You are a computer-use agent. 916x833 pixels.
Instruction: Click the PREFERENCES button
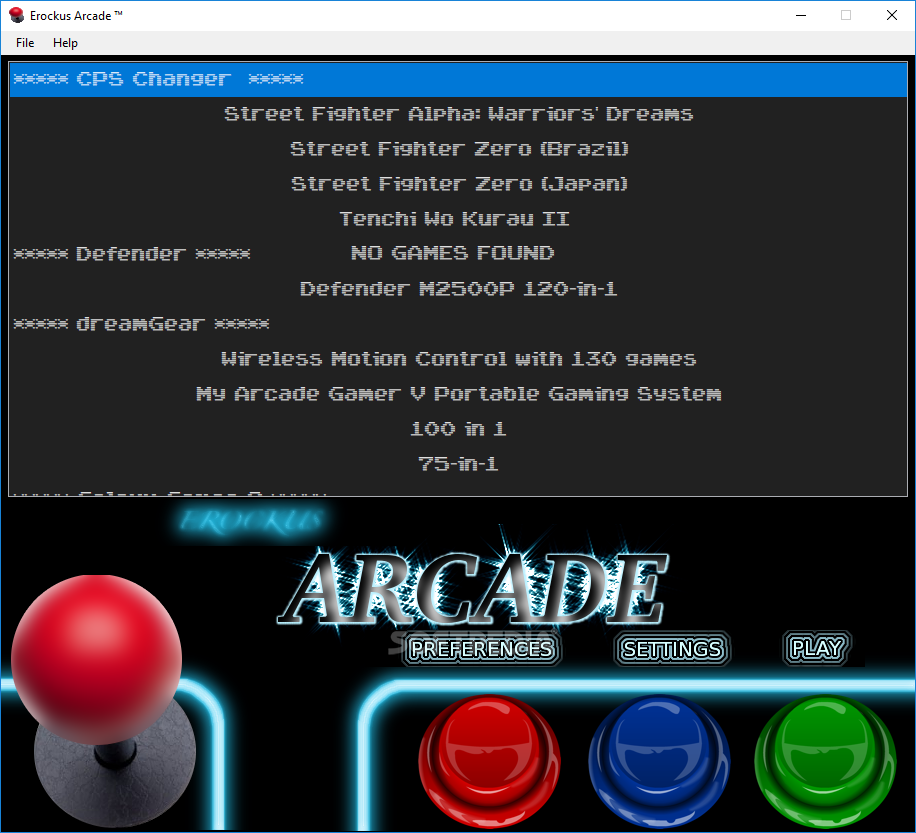click(481, 648)
